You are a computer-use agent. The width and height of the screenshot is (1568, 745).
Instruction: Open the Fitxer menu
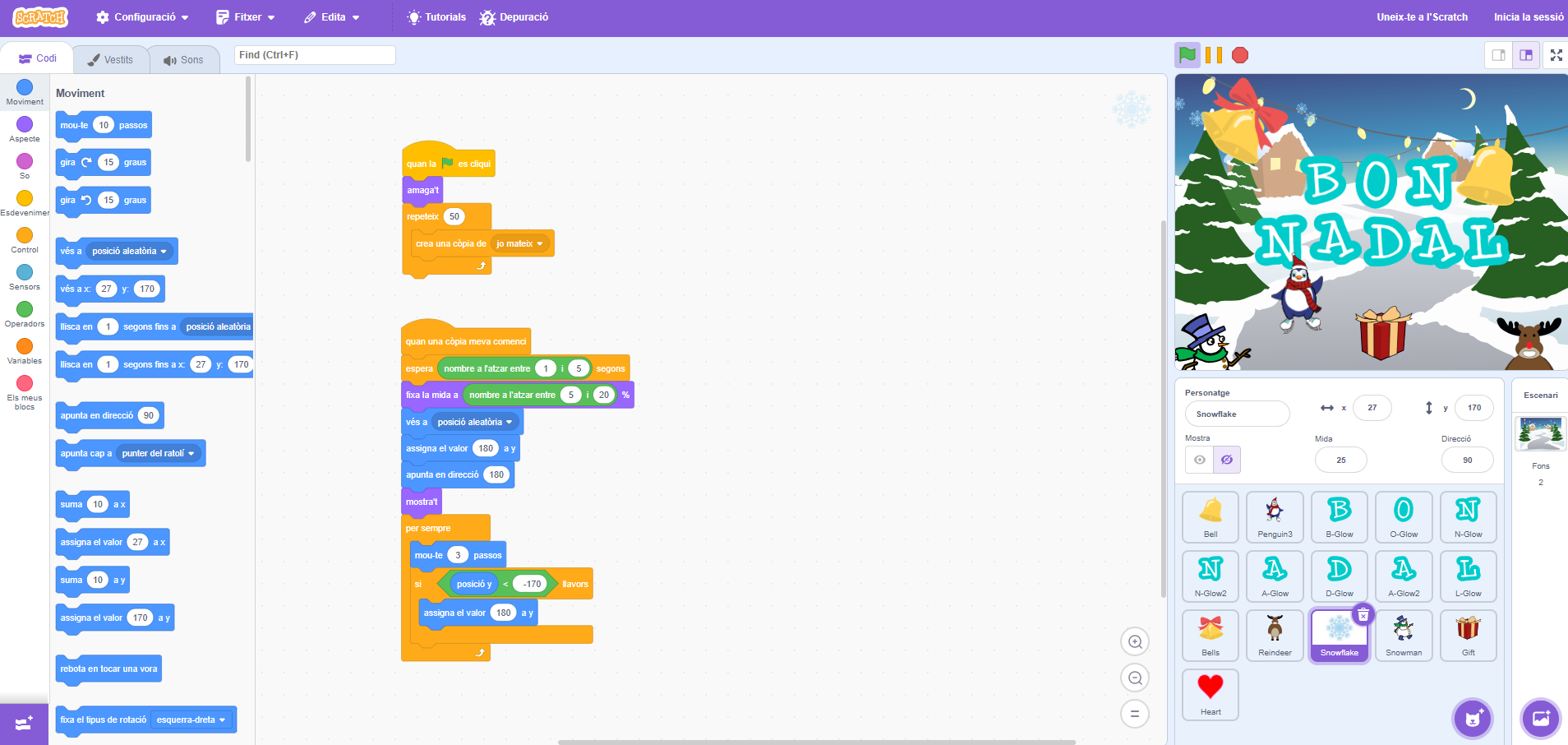246,17
